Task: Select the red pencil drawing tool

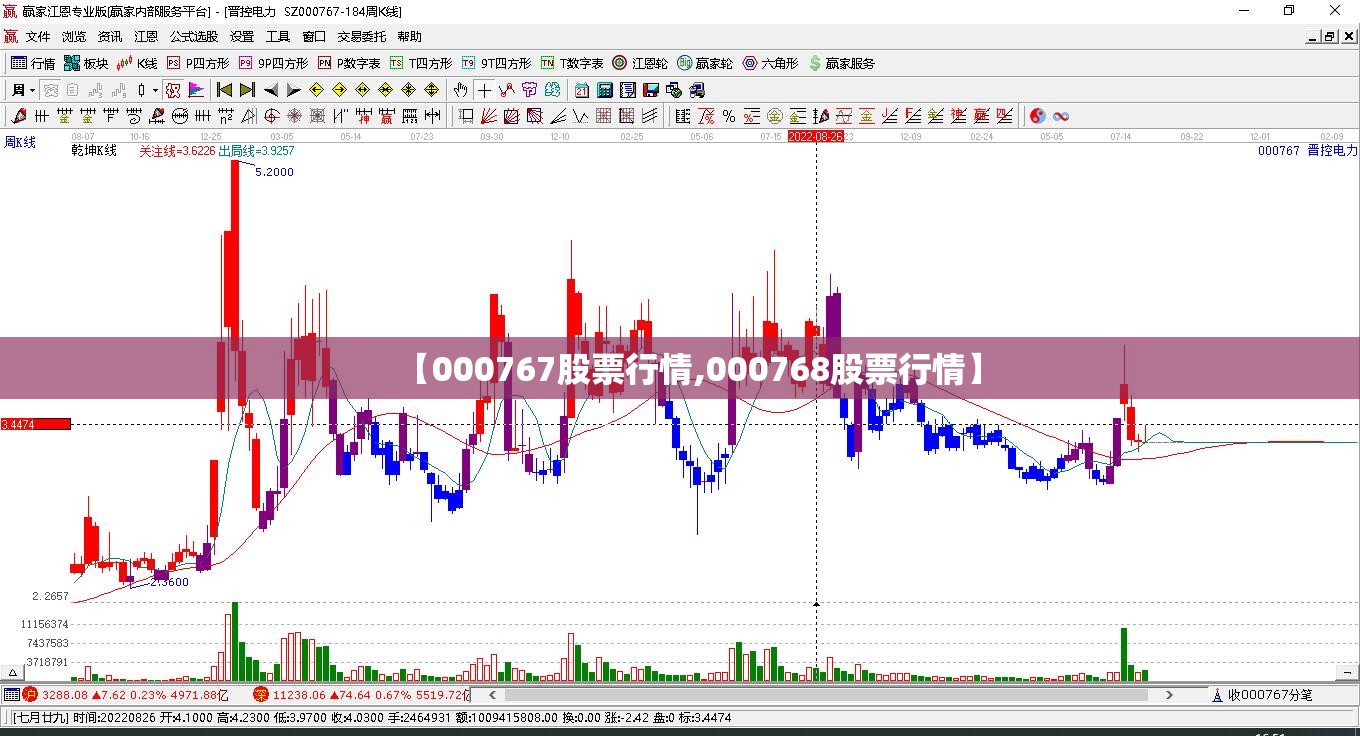Action: click(x=19, y=116)
